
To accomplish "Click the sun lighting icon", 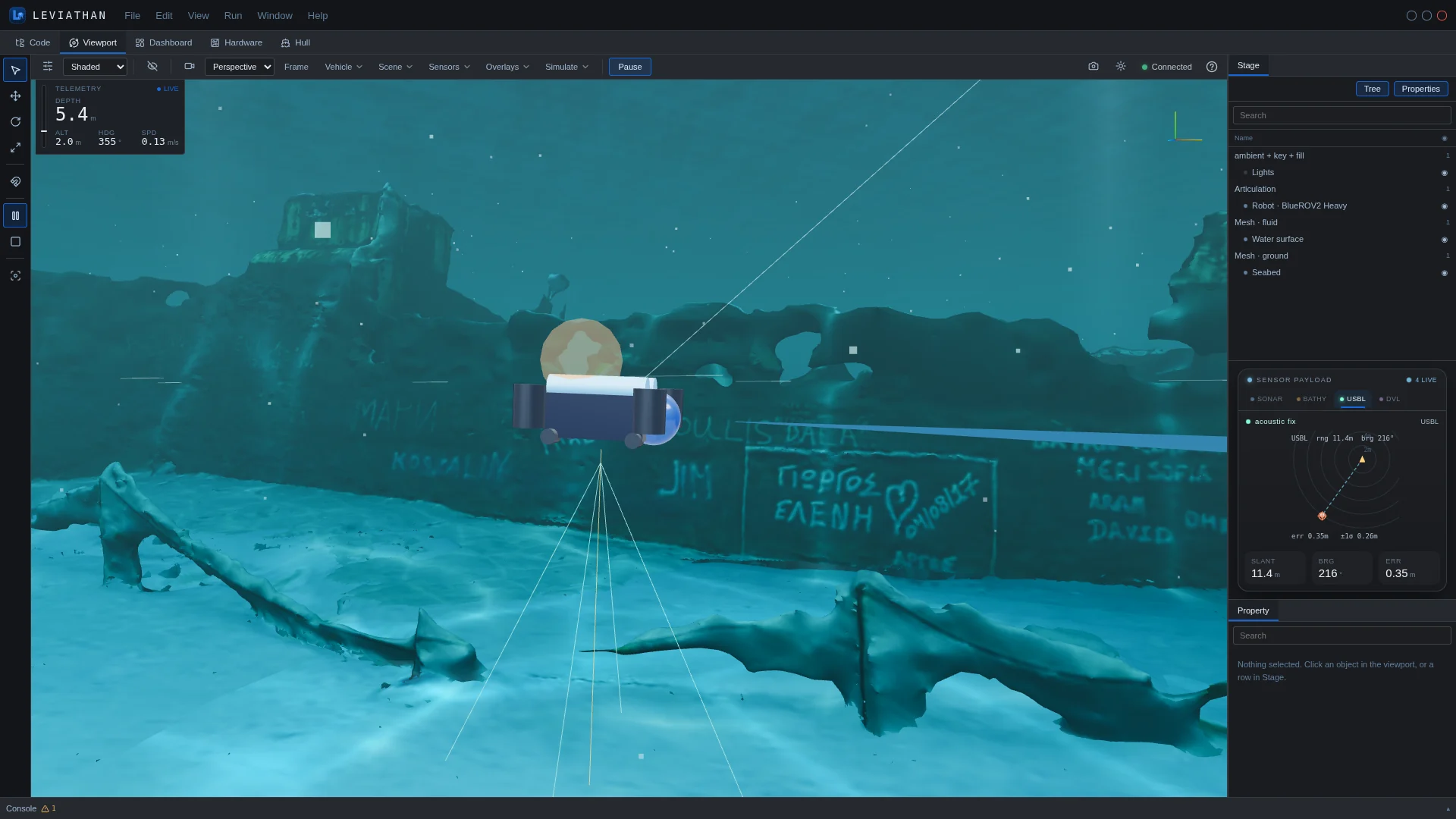I will point(1121,67).
